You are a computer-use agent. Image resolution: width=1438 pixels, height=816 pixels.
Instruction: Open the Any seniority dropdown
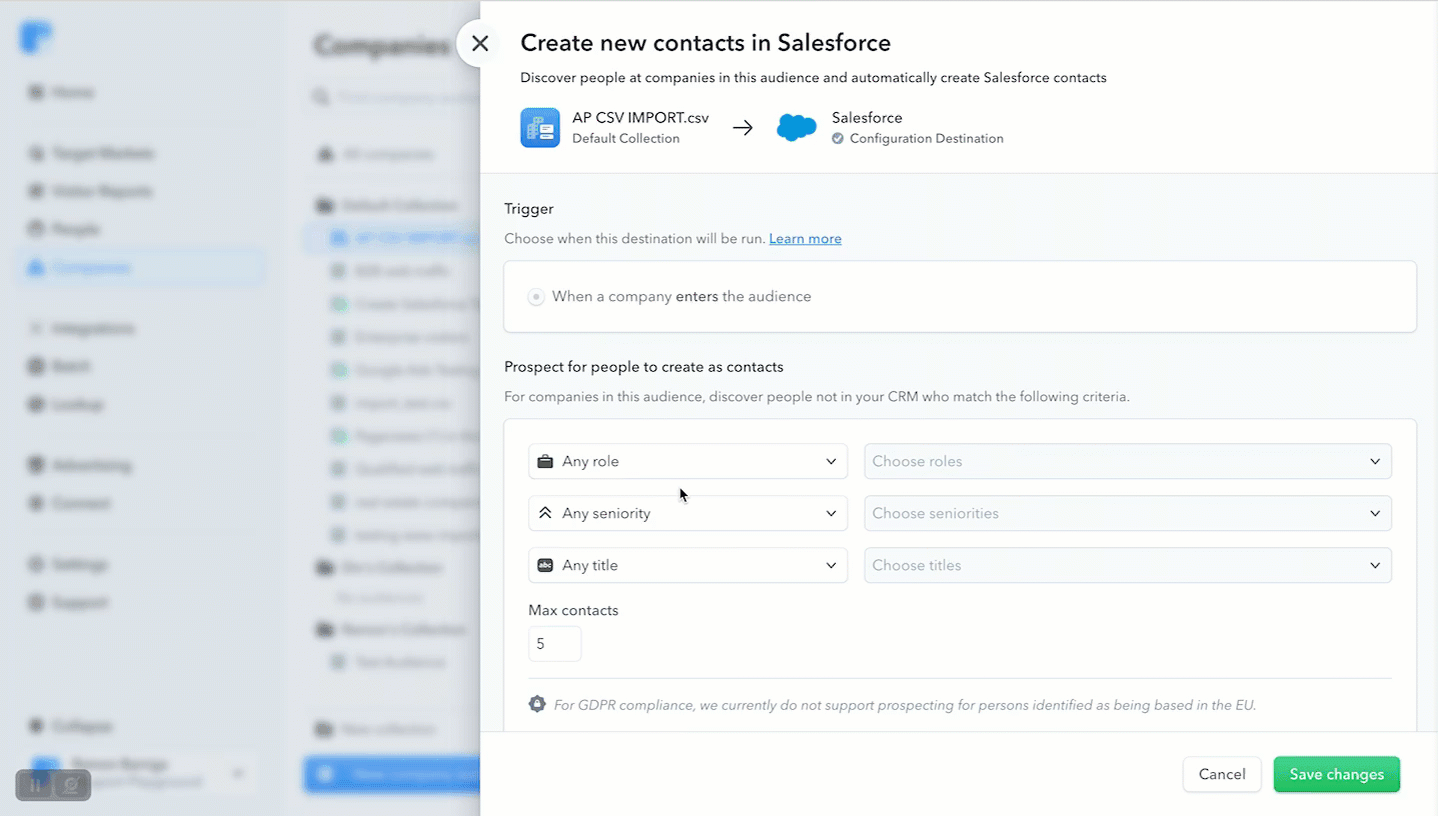point(688,513)
